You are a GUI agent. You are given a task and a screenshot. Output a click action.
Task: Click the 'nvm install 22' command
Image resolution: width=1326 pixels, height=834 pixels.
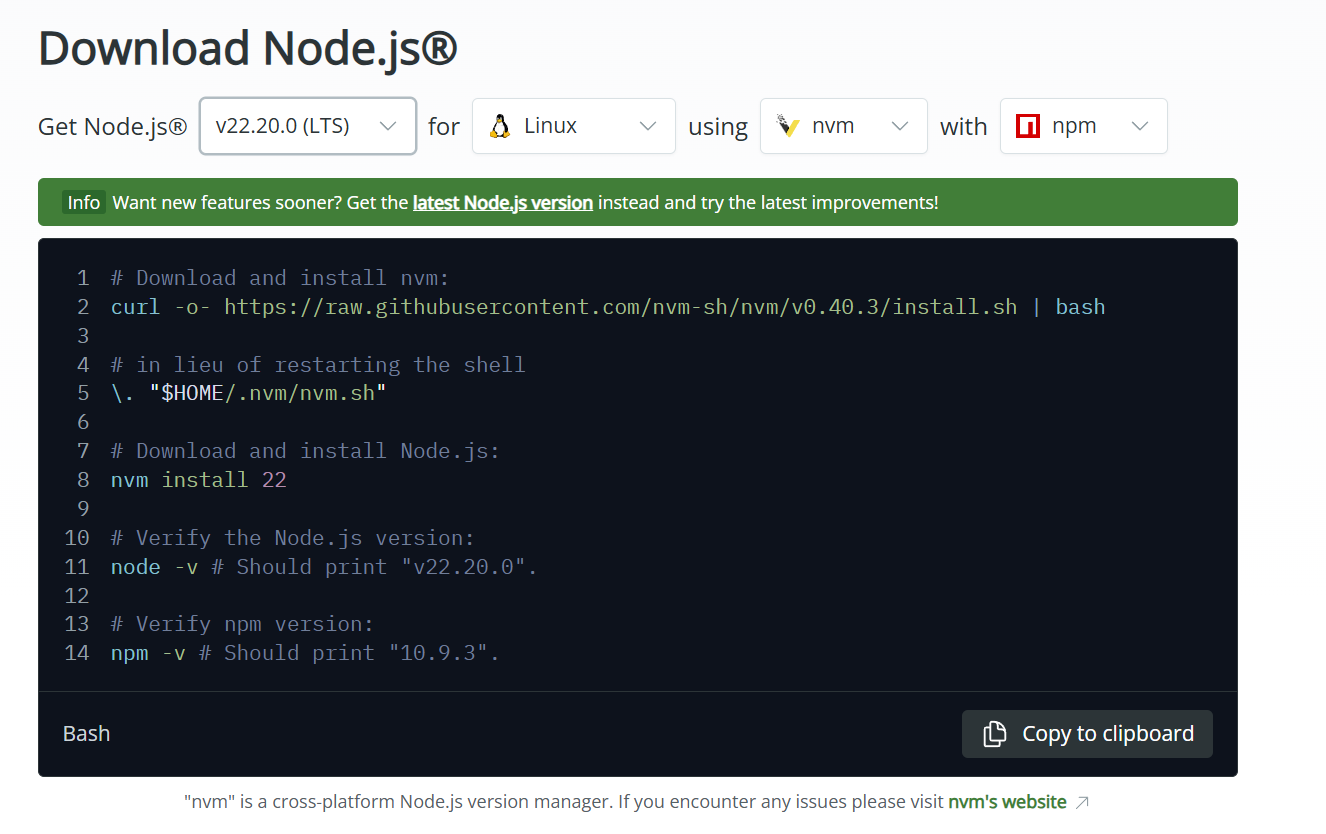pyautogui.click(x=199, y=480)
